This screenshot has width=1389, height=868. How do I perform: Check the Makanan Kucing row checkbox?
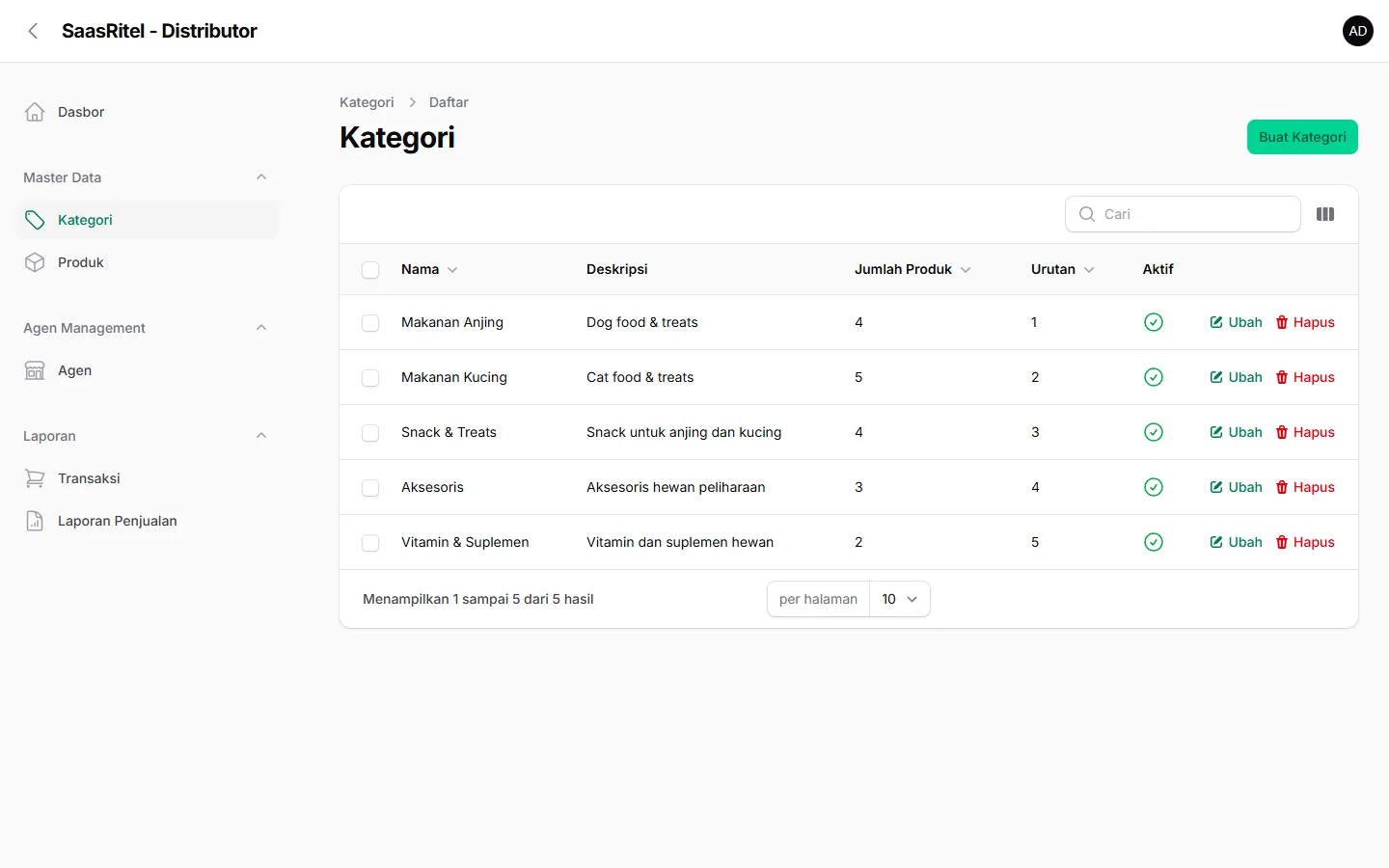(370, 378)
